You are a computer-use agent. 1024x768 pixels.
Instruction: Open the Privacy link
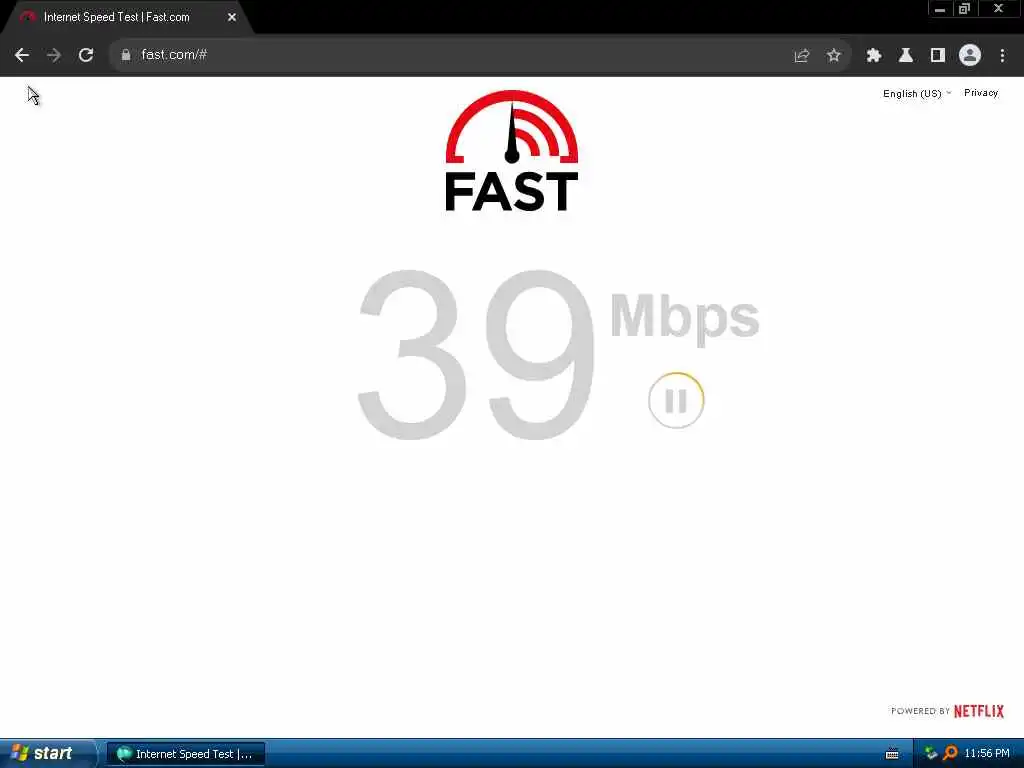click(x=981, y=93)
